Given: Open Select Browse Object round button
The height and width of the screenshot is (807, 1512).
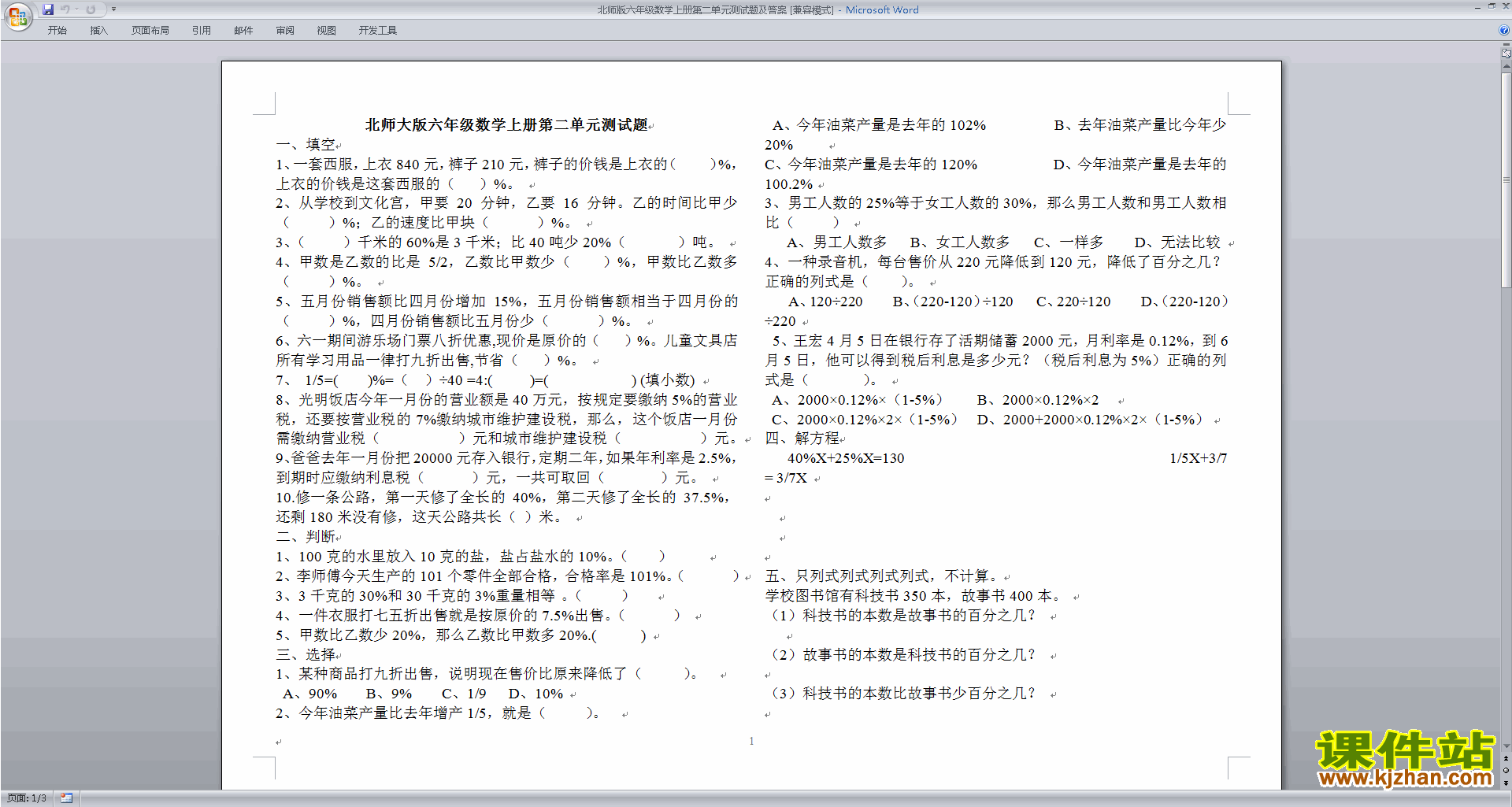Looking at the screenshot, I should coord(1506,770).
